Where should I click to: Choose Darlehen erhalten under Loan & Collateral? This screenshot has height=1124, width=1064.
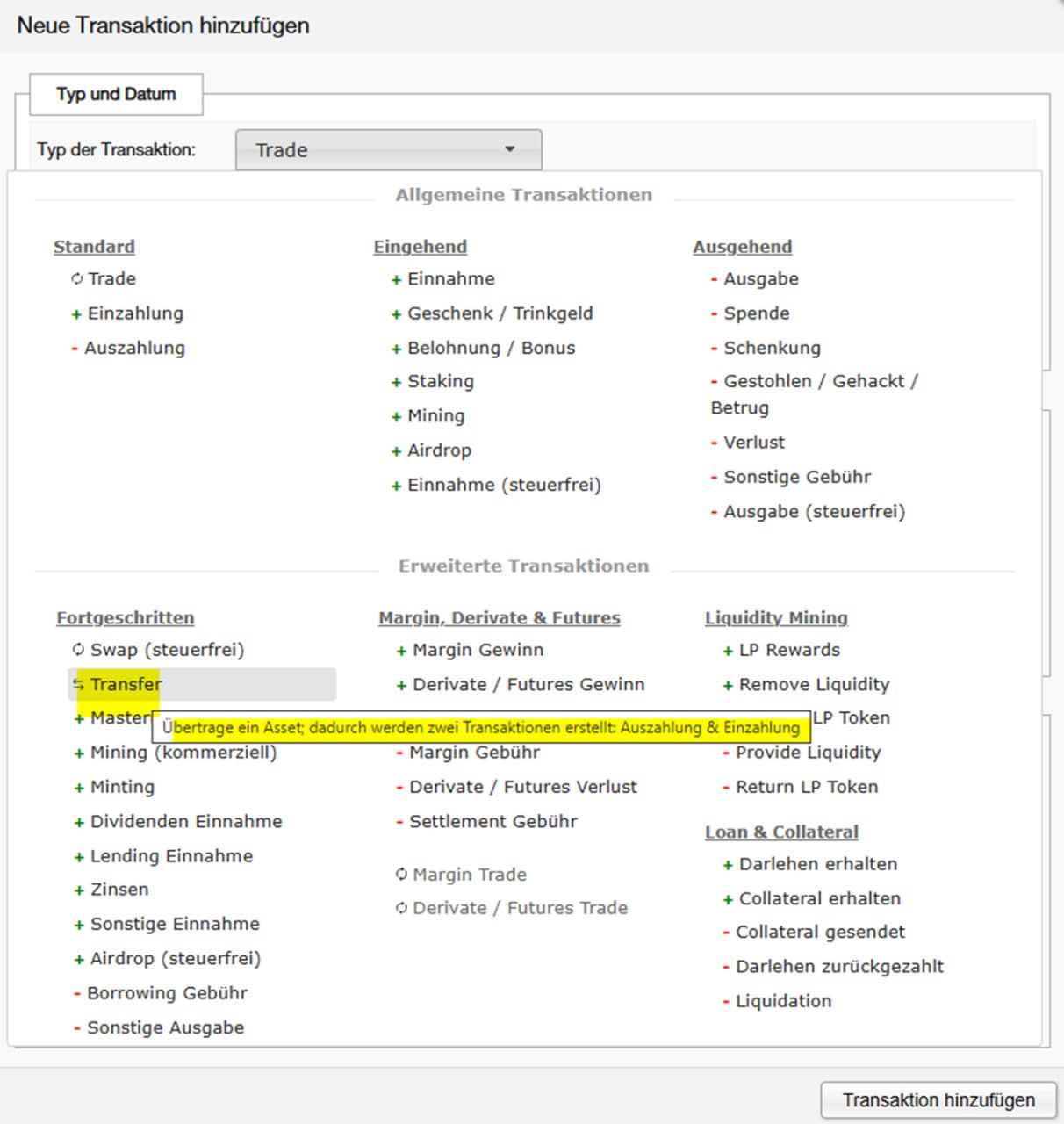pos(817,864)
